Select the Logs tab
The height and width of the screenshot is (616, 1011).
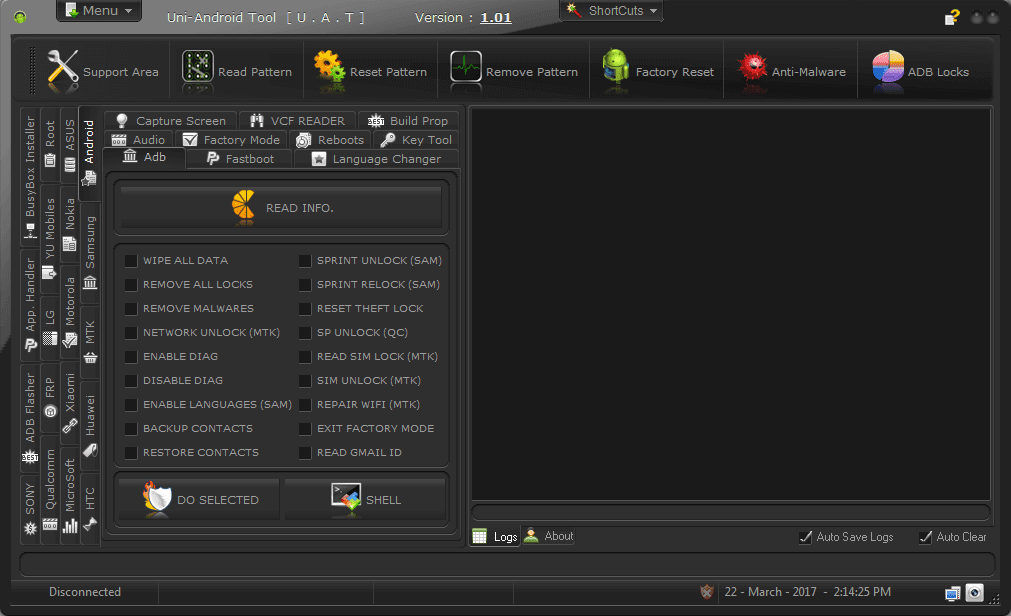pyautogui.click(x=495, y=537)
